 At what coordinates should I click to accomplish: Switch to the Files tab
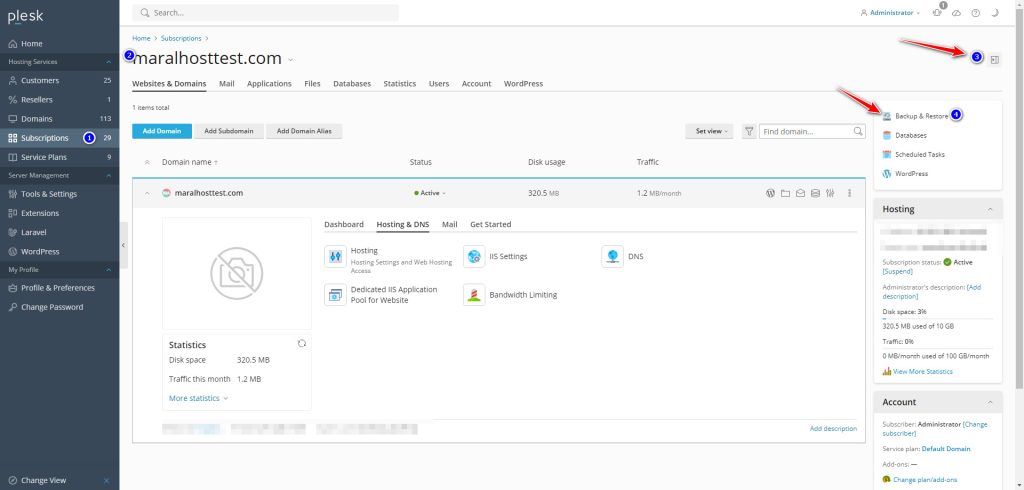(x=312, y=84)
